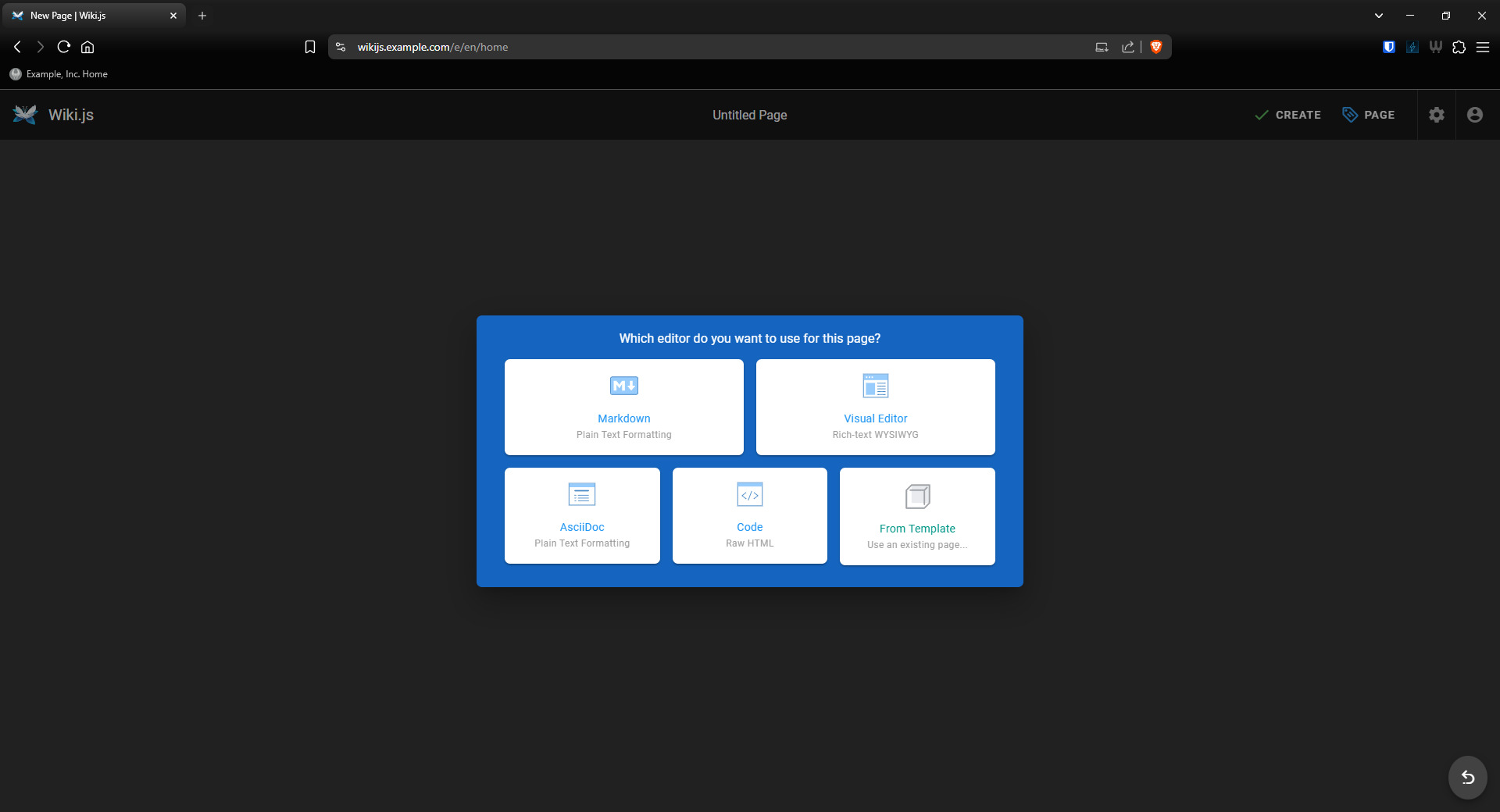The width and height of the screenshot is (1500, 812).
Task: Select the From Template option
Action: [917, 516]
